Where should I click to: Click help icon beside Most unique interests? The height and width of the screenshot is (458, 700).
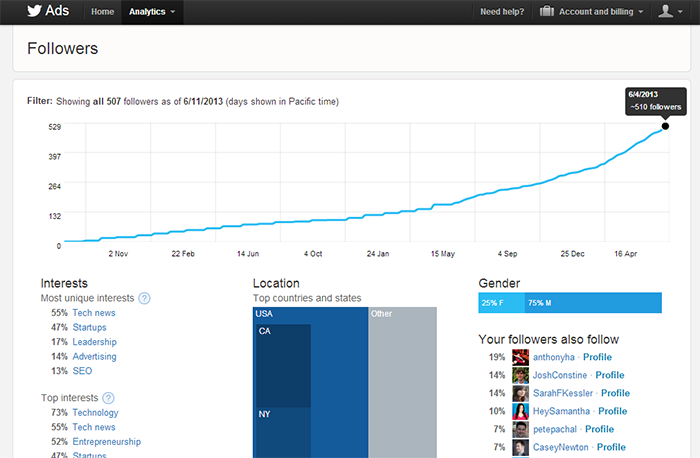point(145,298)
